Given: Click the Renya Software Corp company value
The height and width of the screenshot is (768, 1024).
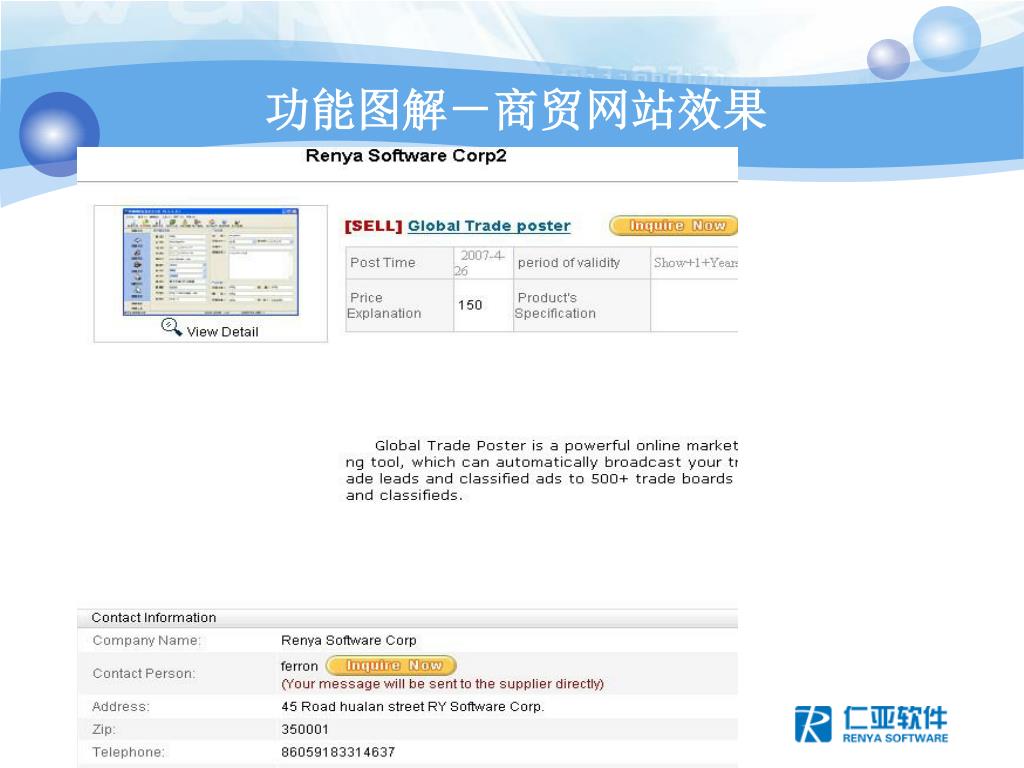Looking at the screenshot, I should click(x=349, y=641).
